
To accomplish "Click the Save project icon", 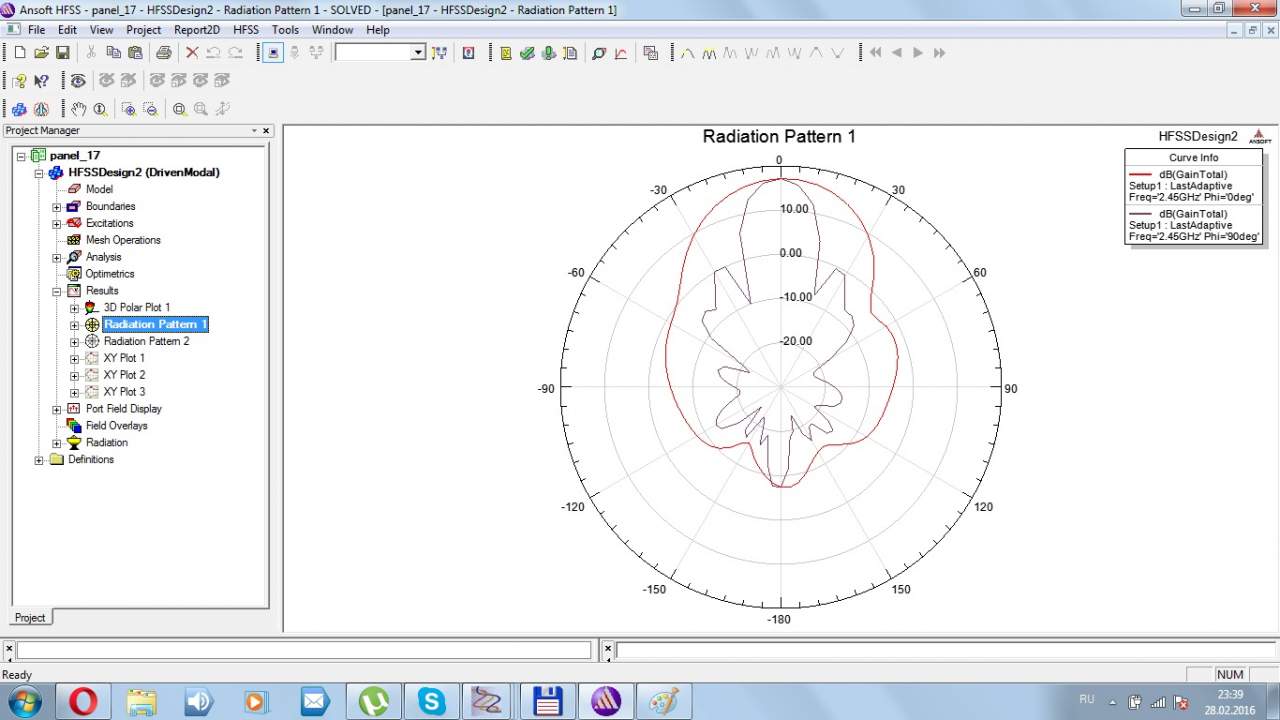I will click(63, 53).
